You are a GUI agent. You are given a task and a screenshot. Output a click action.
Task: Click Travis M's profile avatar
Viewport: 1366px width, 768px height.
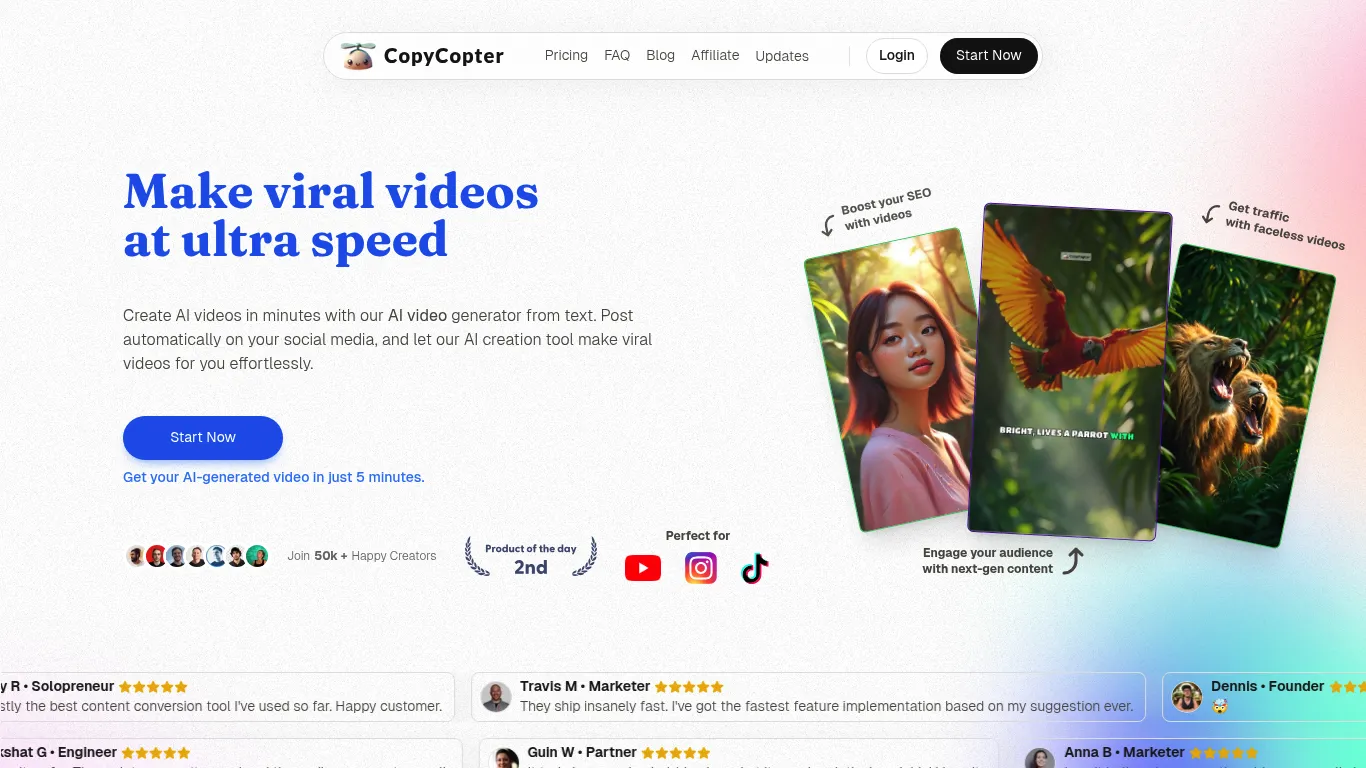click(496, 697)
